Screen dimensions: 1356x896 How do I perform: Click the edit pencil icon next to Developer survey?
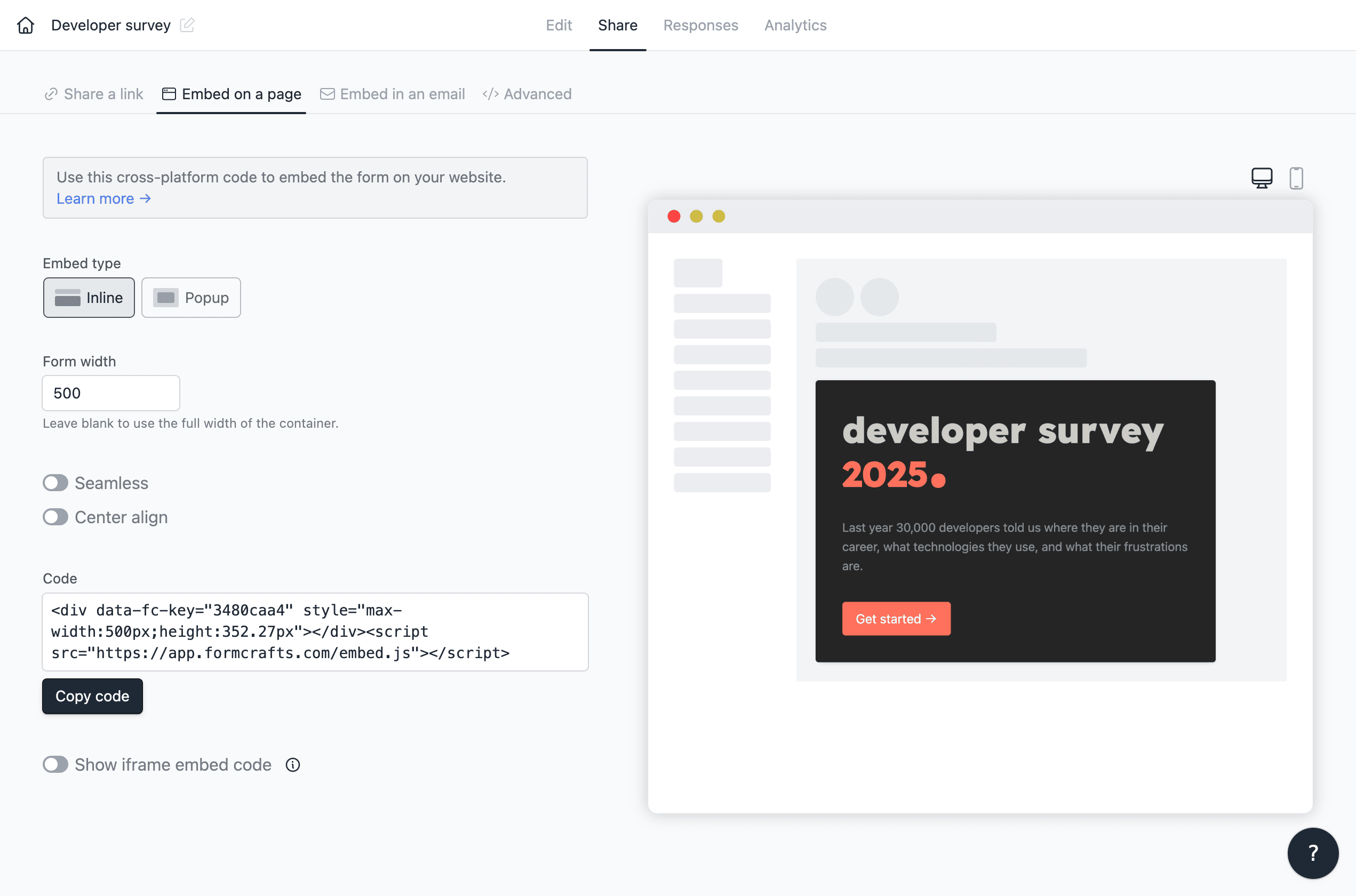coord(187,25)
